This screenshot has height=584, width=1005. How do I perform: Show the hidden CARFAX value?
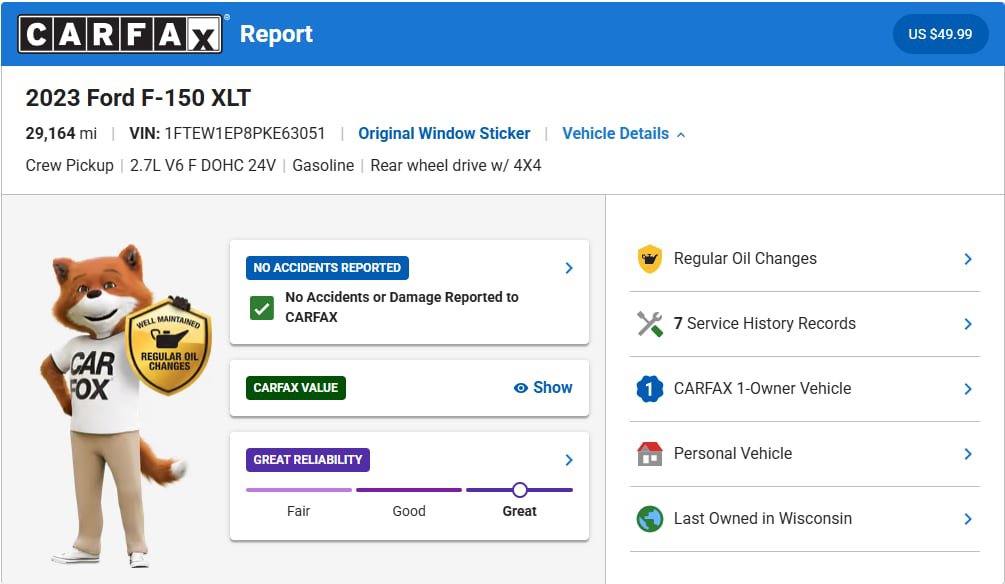pos(543,388)
